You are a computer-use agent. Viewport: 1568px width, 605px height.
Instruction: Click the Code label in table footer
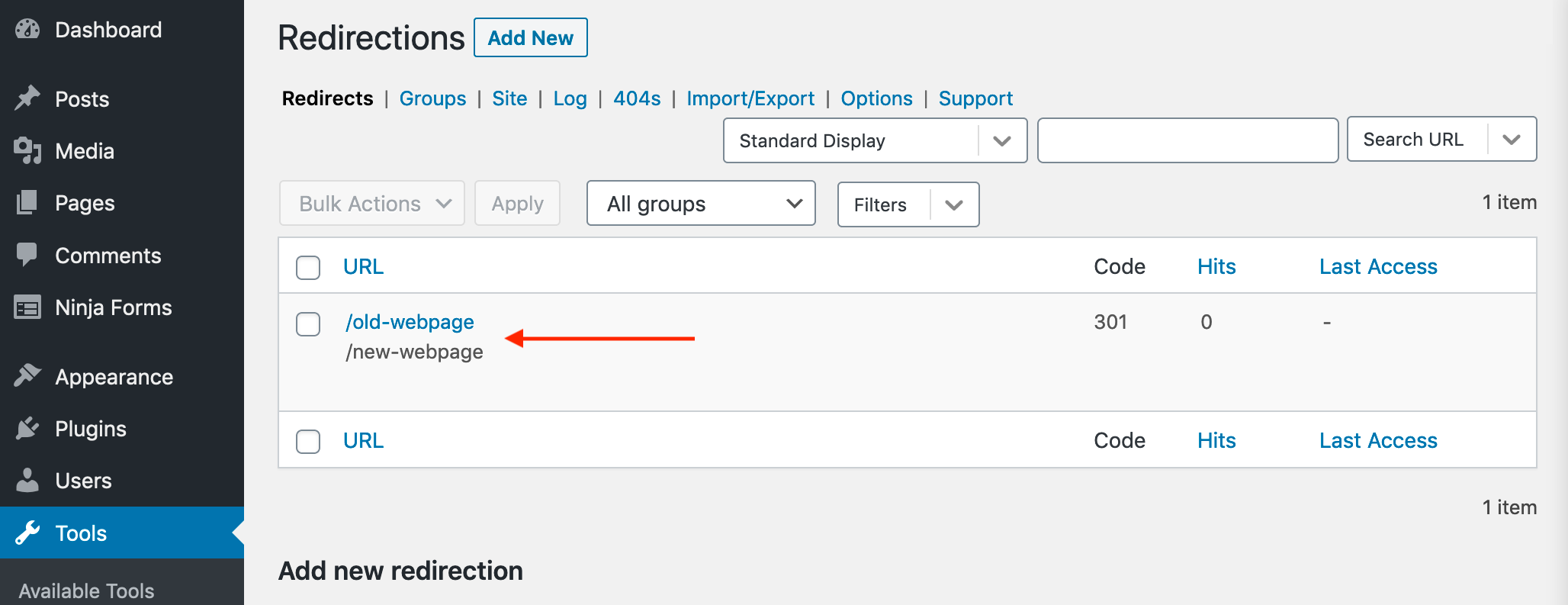pos(1120,440)
